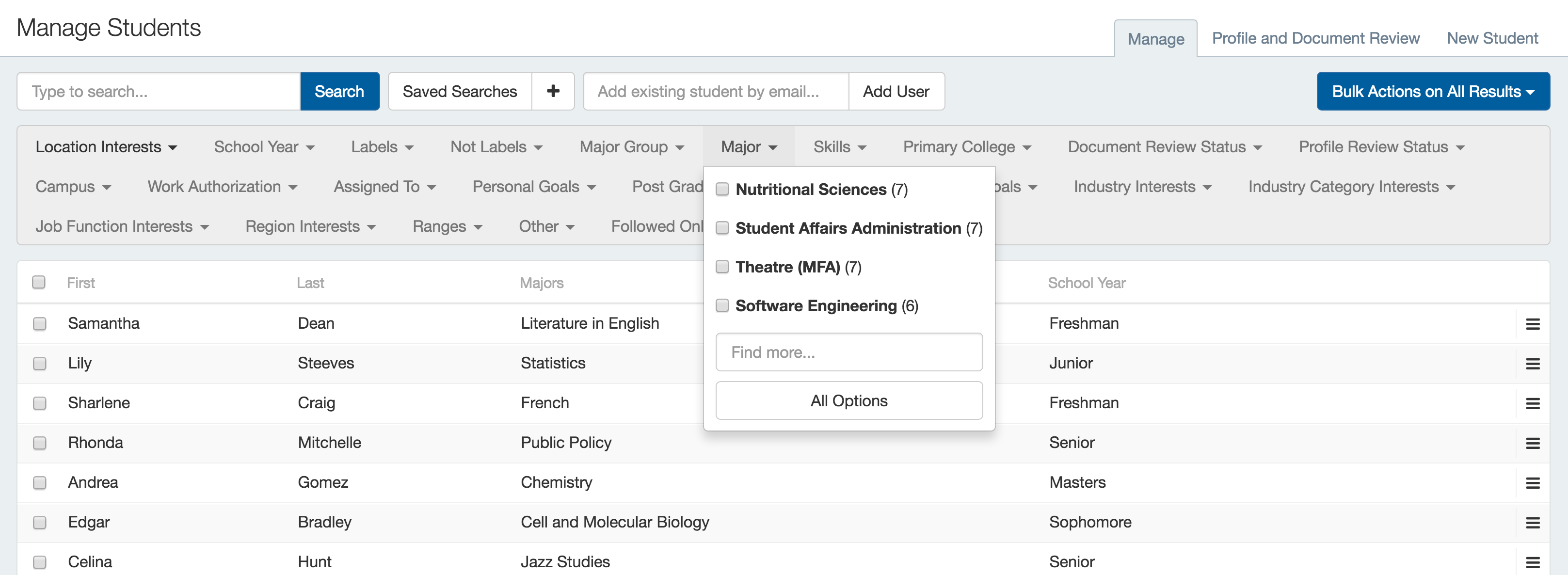Viewport: 1568px width, 575px height.
Task: Open row menu icon for Andrea Gomez
Action: (x=1532, y=483)
